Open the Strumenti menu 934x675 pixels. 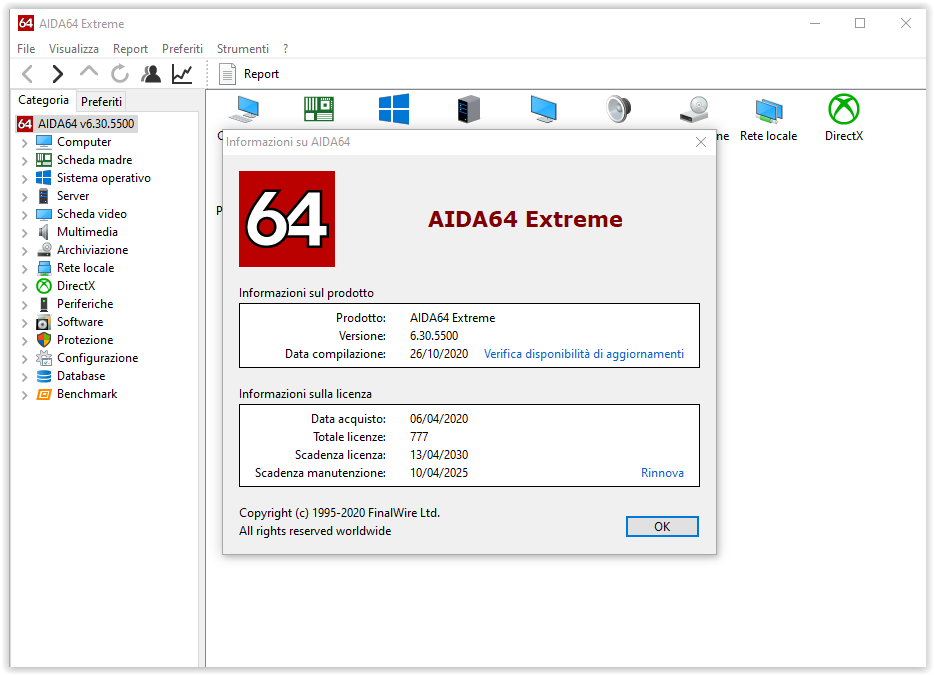[242, 49]
